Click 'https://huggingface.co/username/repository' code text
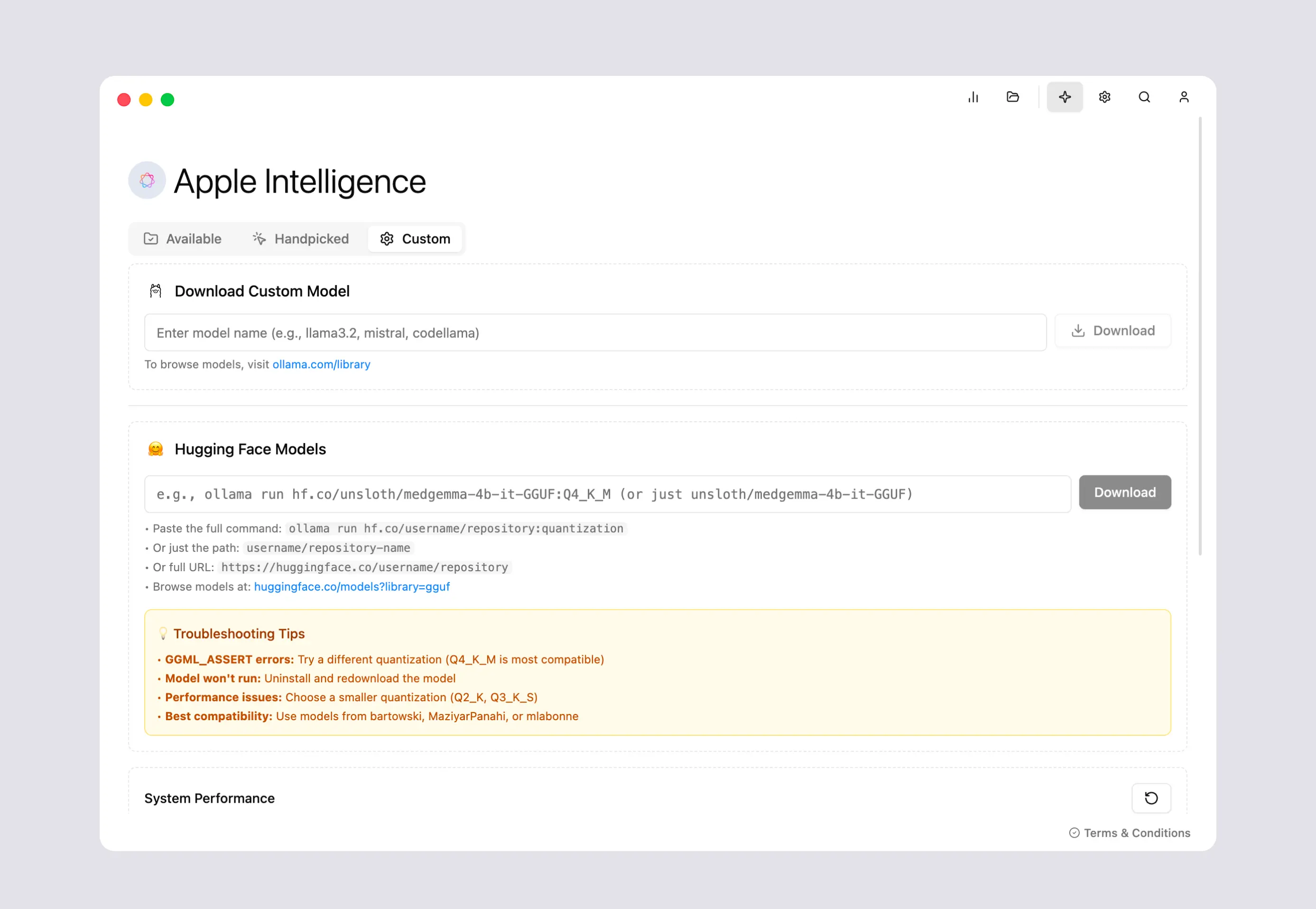This screenshot has width=1316, height=909. click(x=364, y=567)
